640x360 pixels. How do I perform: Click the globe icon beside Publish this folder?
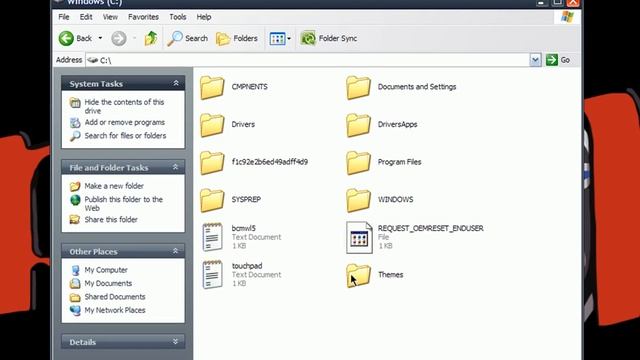pyautogui.click(x=75, y=200)
